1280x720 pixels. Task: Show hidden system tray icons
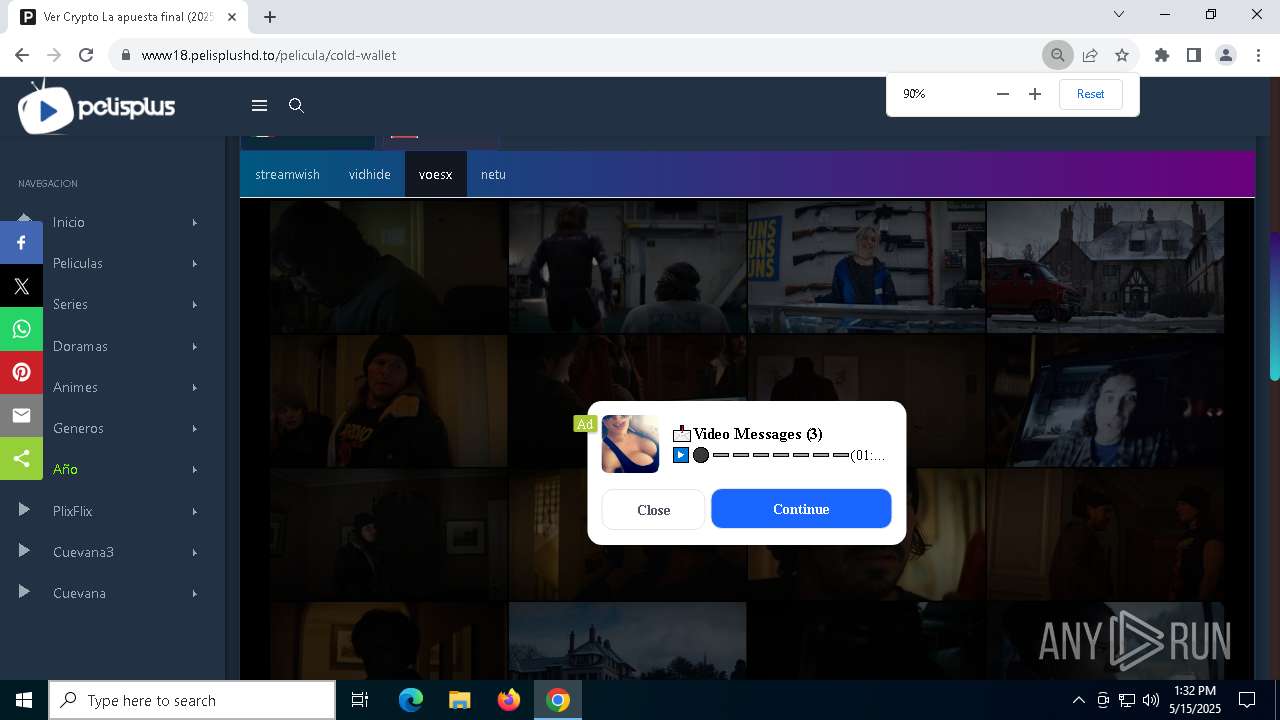tap(1078, 700)
